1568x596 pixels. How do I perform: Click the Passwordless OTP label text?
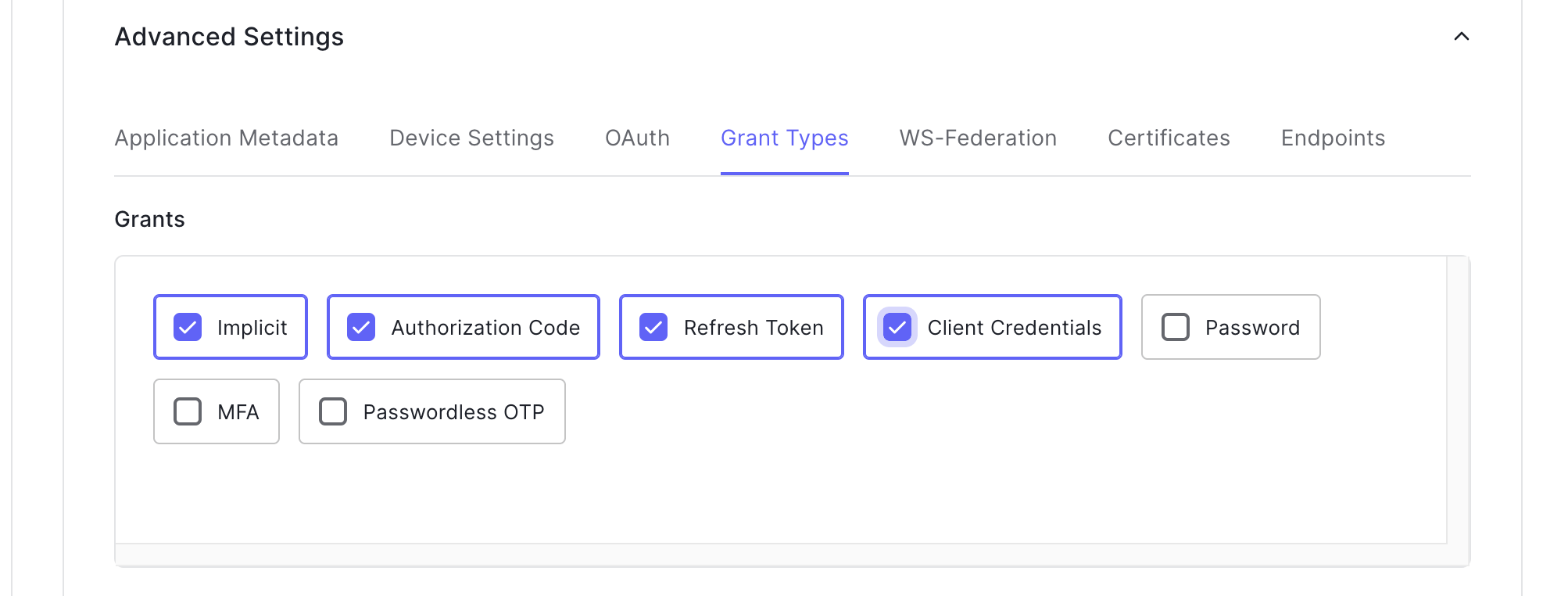pos(453,412)
